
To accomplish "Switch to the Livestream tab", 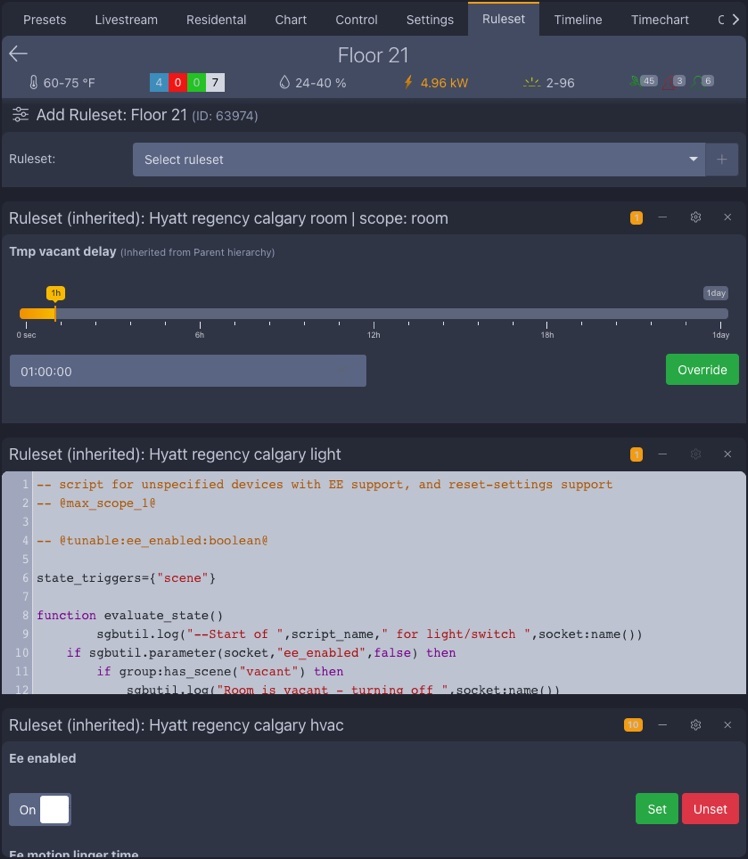I will [126, 20].
